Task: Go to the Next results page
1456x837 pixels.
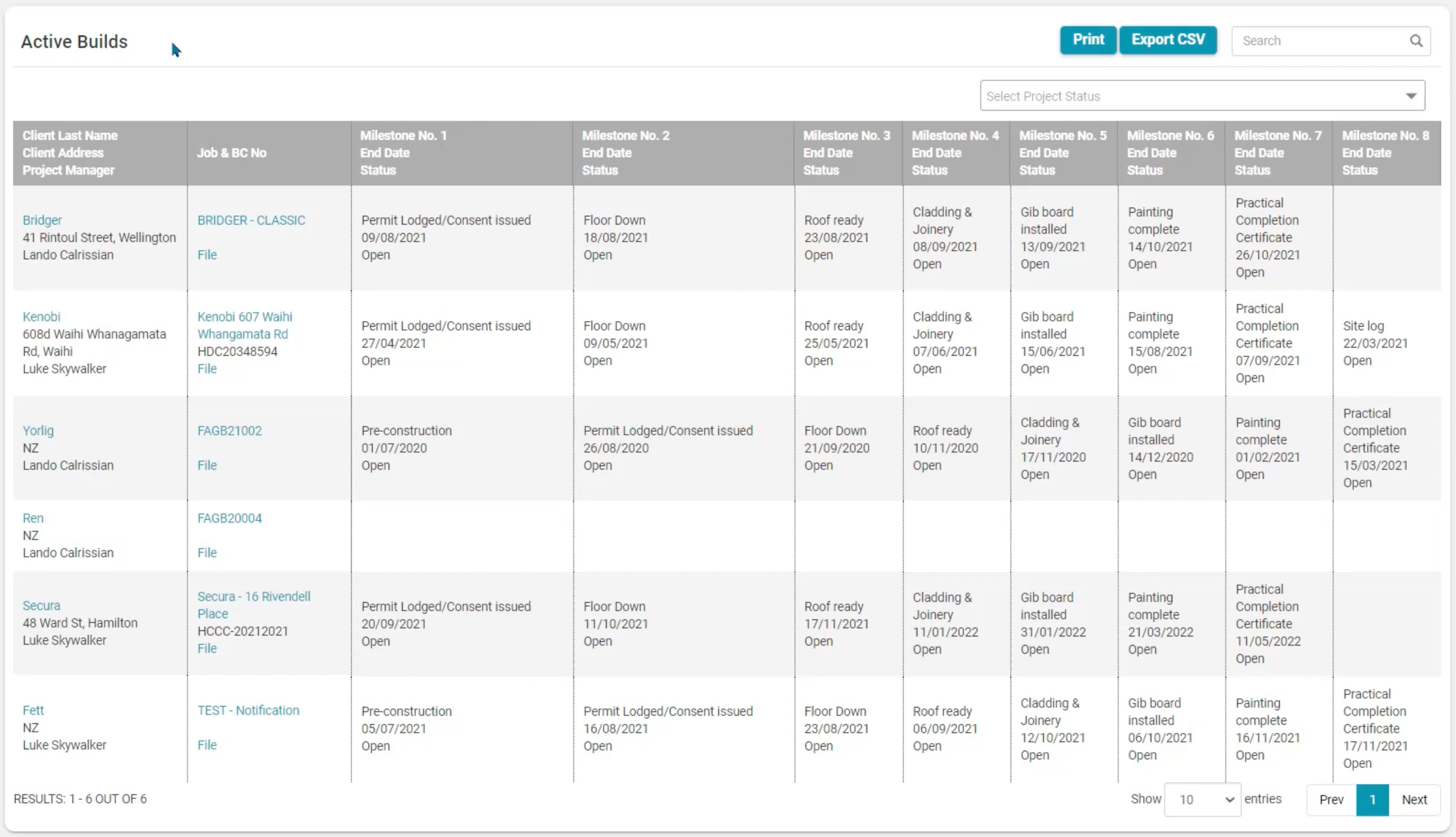Action: pyautogui.click(x=1413, y=799)
